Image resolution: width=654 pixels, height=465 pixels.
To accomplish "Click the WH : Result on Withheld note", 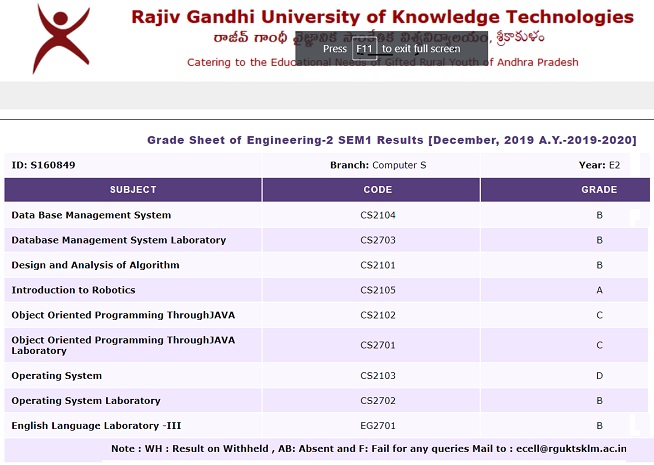I will pyautogui.click(x=206, y=449).
